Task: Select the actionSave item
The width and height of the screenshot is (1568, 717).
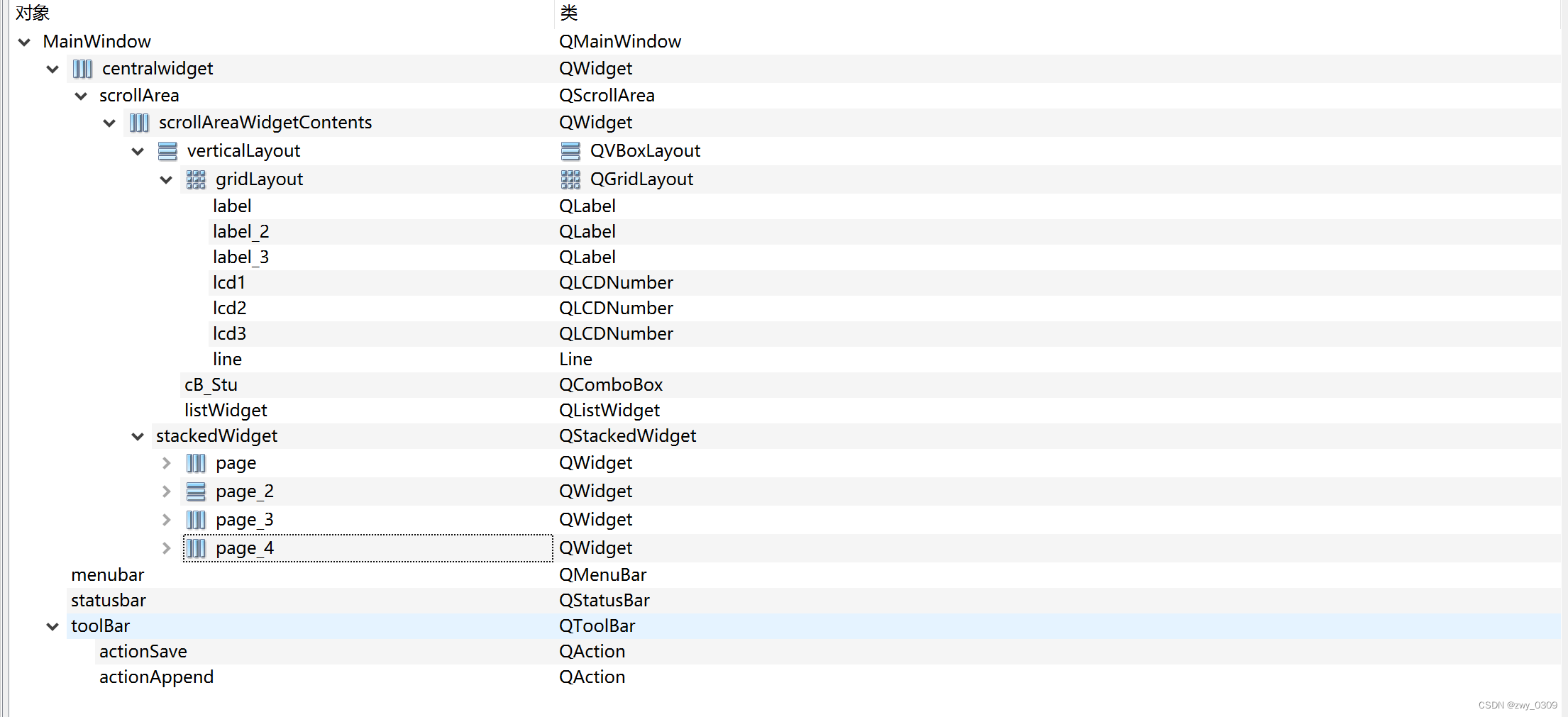Action: [143, 652]
